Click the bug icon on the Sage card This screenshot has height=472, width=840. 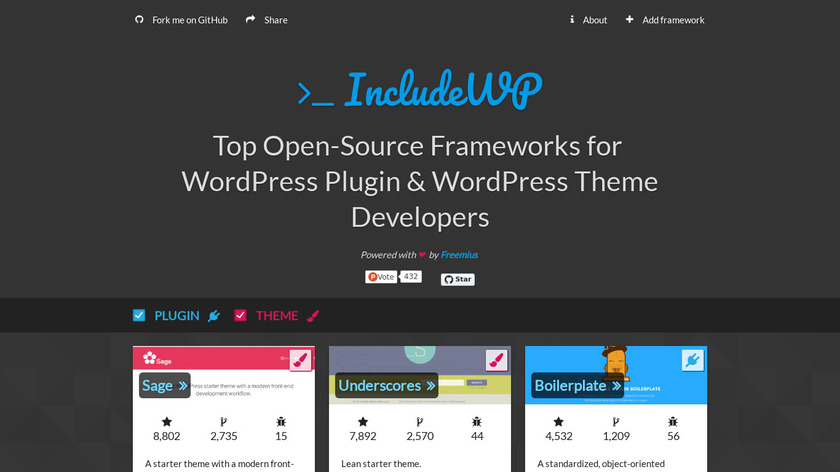click(x=281, y=422)
